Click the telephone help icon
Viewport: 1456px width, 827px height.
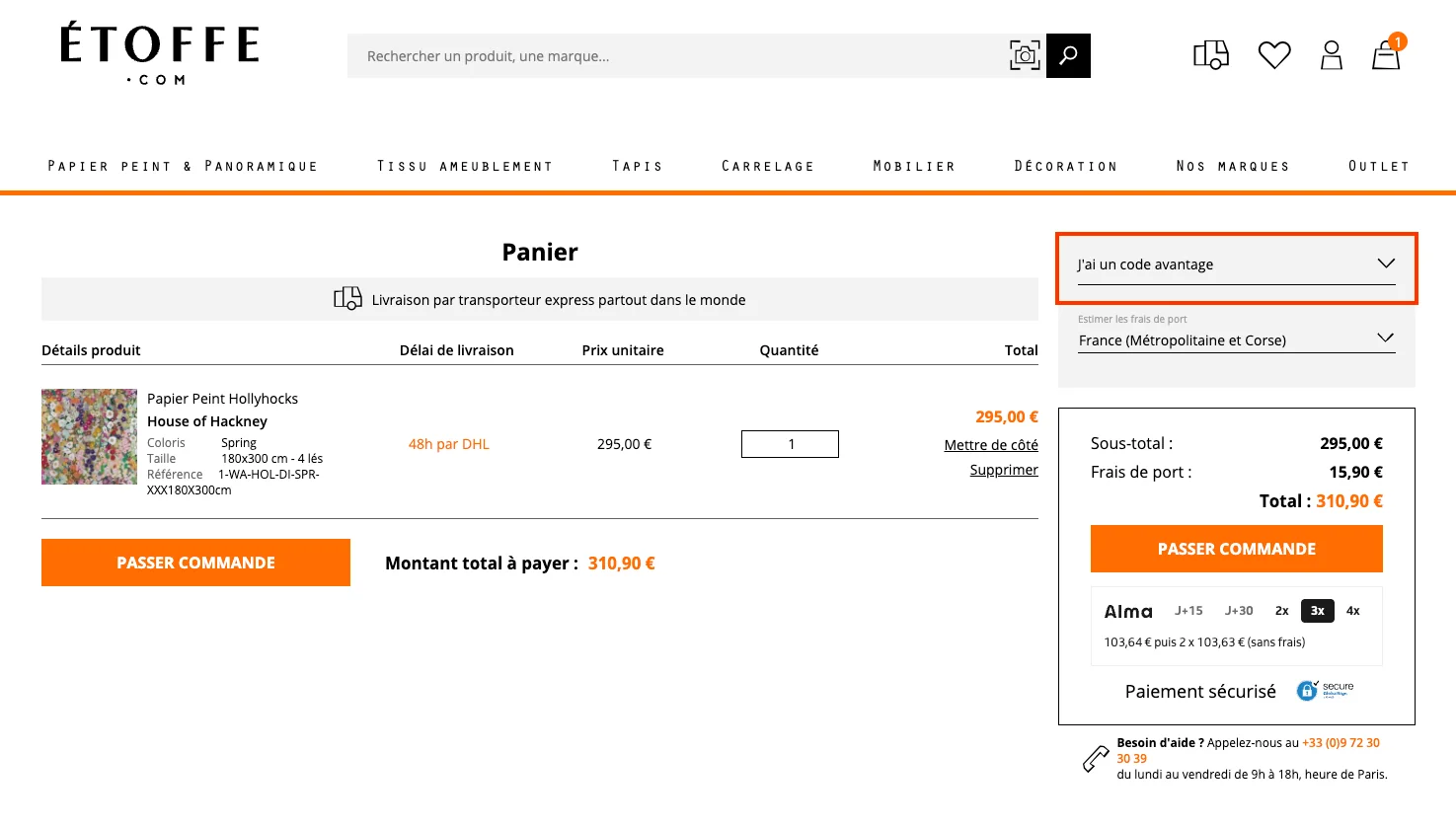coord(1096,758)
